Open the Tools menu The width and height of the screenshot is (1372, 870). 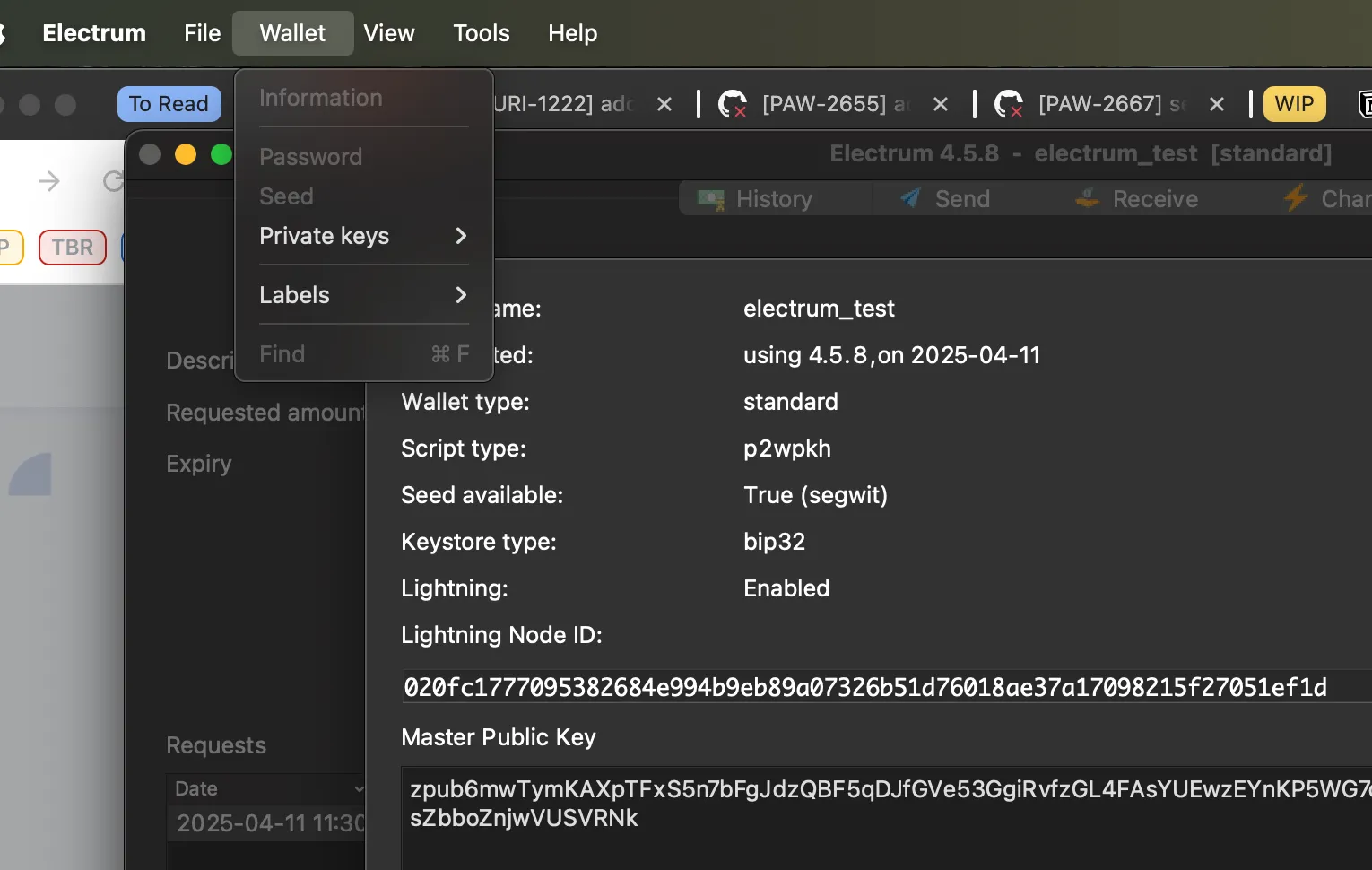[481, 33]
